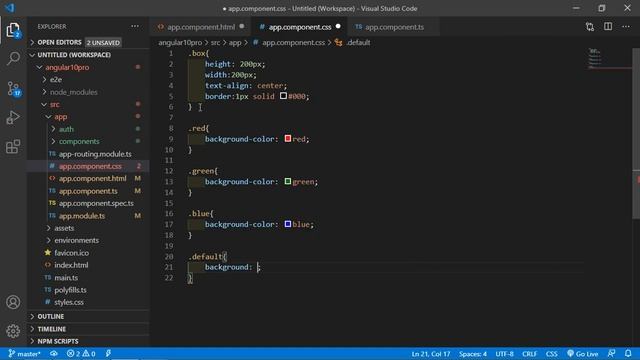The width and height of the screenshot is (640, 360).
Task: Click the blue color swatch on line 17
Action: [288, 224]
